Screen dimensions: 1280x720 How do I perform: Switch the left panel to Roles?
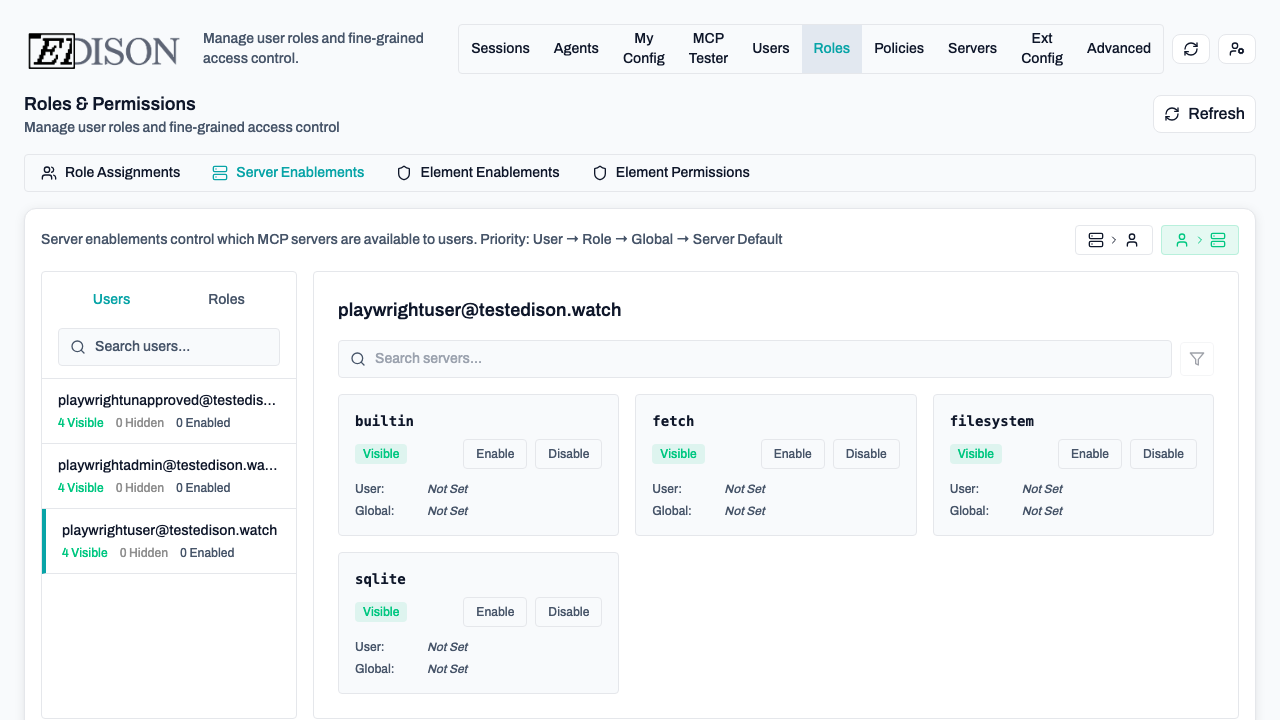pos(226,299)
